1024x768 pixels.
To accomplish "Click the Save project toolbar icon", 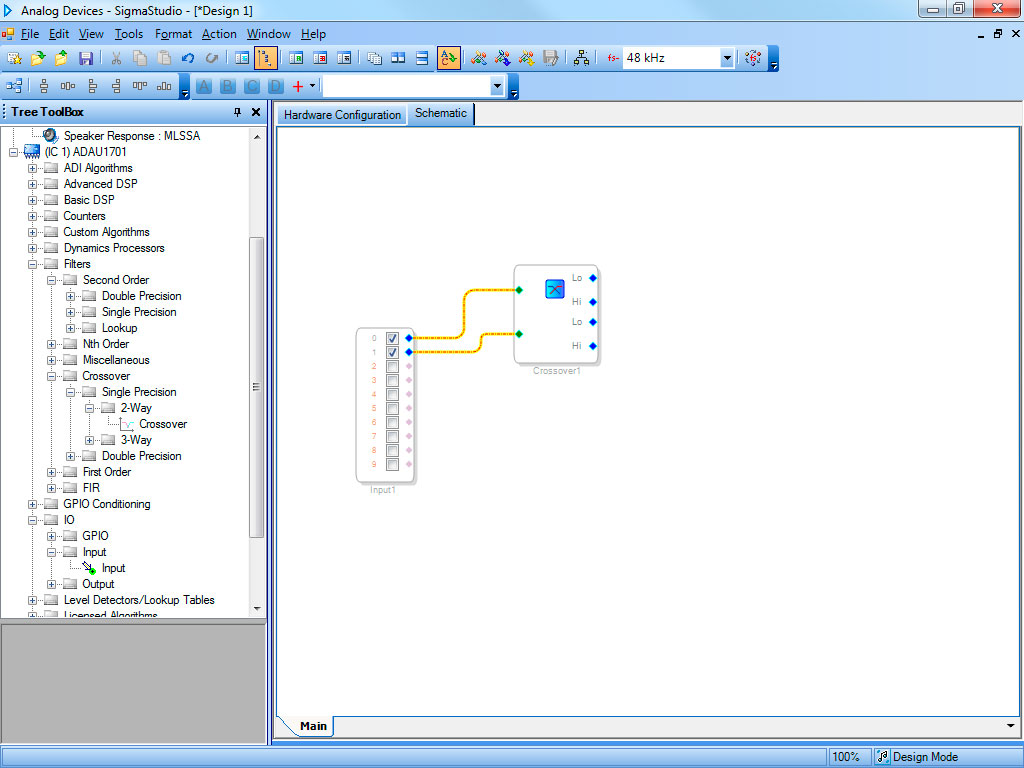I will point(86,58).
